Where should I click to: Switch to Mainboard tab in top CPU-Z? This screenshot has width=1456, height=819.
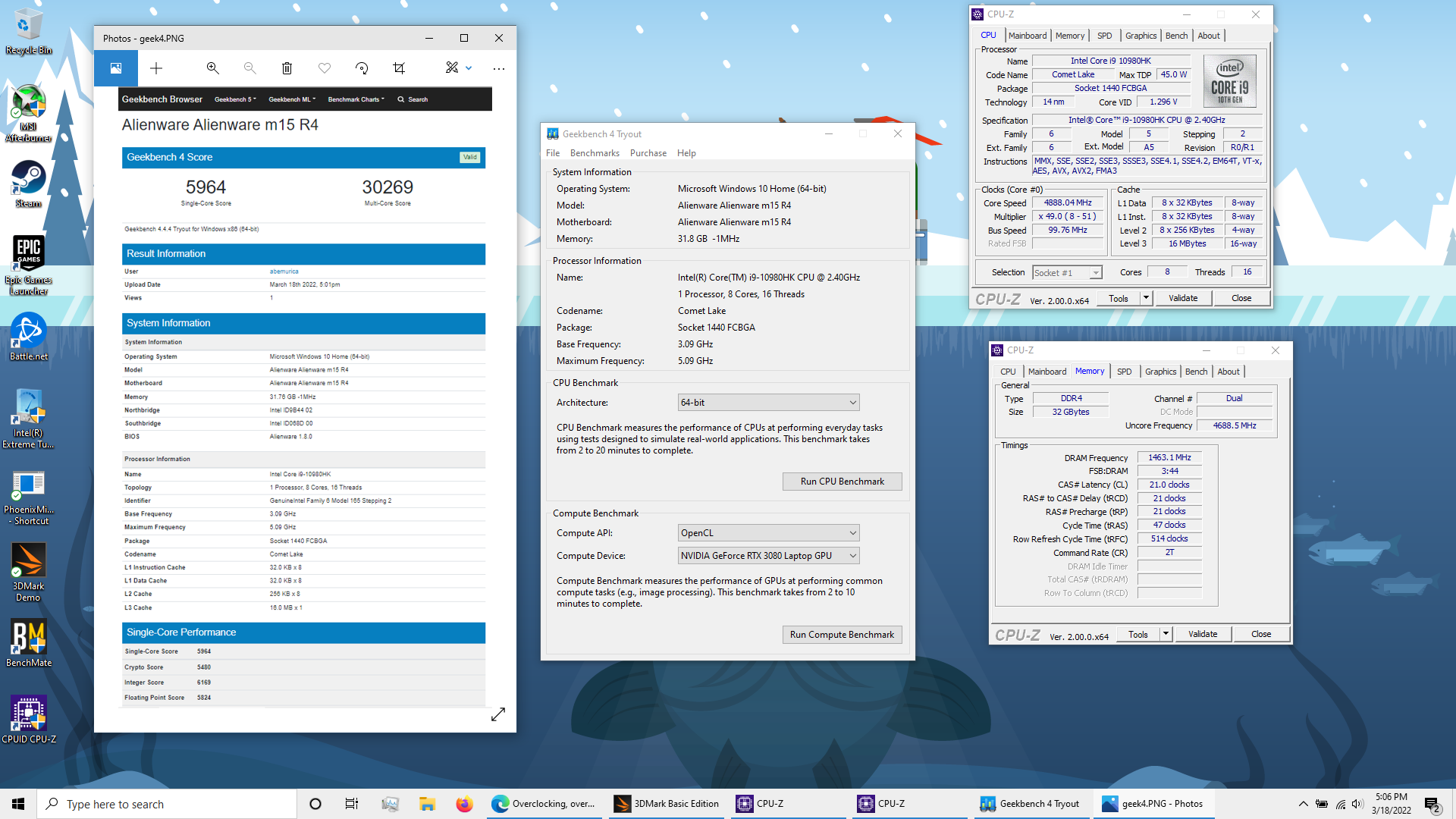point(1028,36)
